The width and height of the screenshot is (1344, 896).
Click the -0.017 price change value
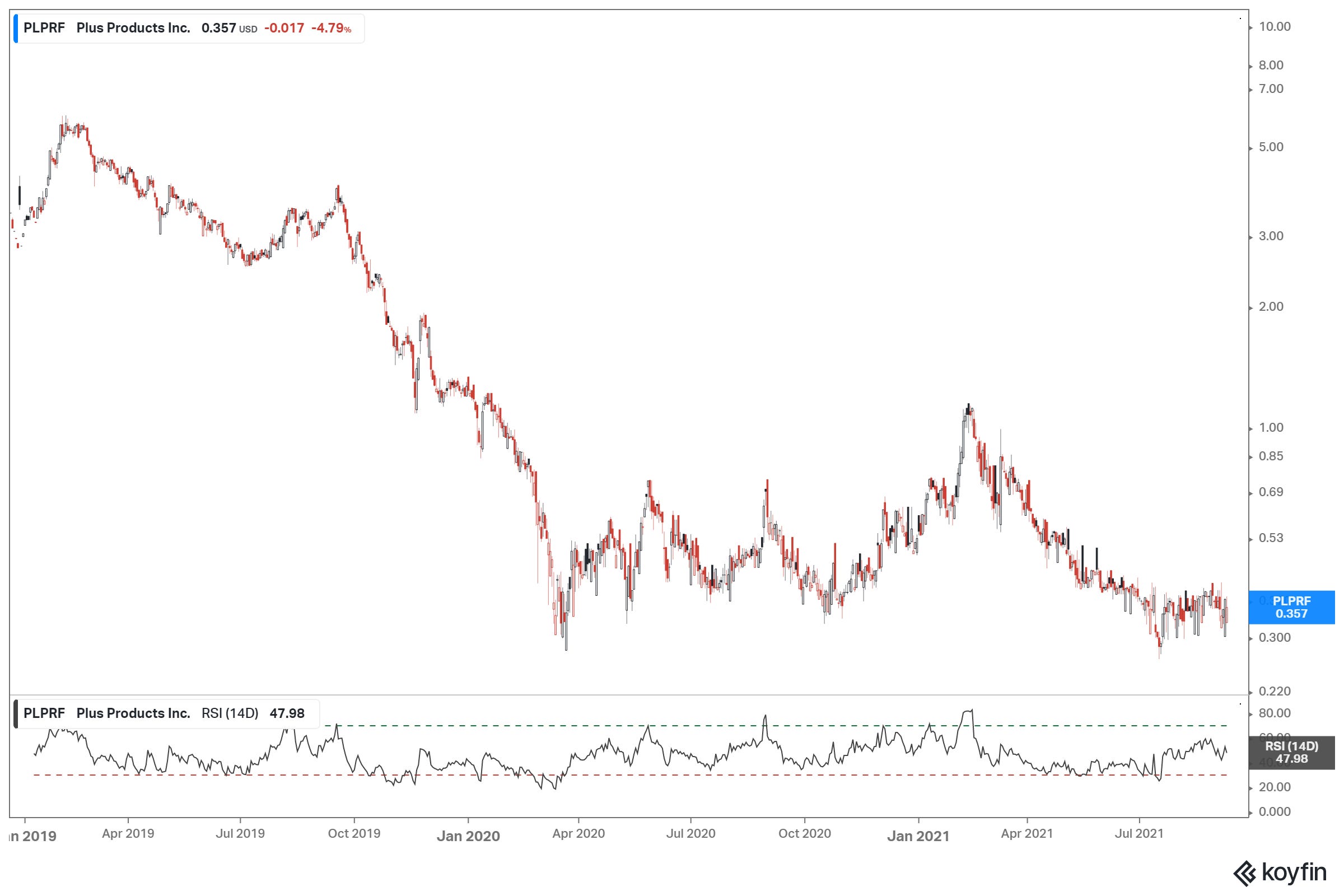[x=284, y=28]
